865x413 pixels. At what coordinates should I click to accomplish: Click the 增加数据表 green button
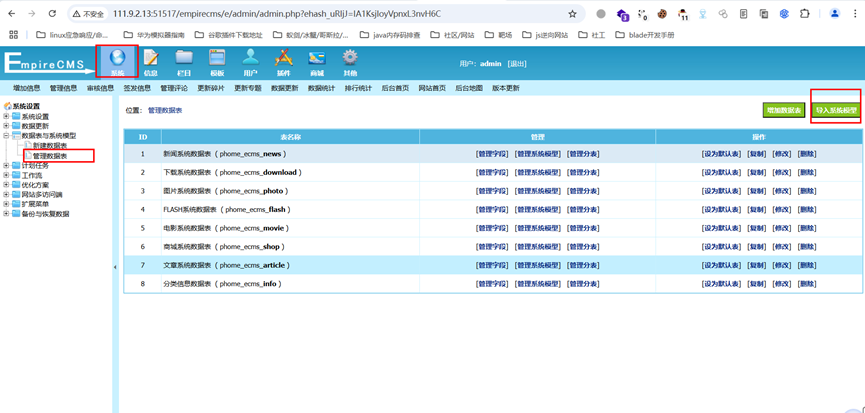[784, 110]
